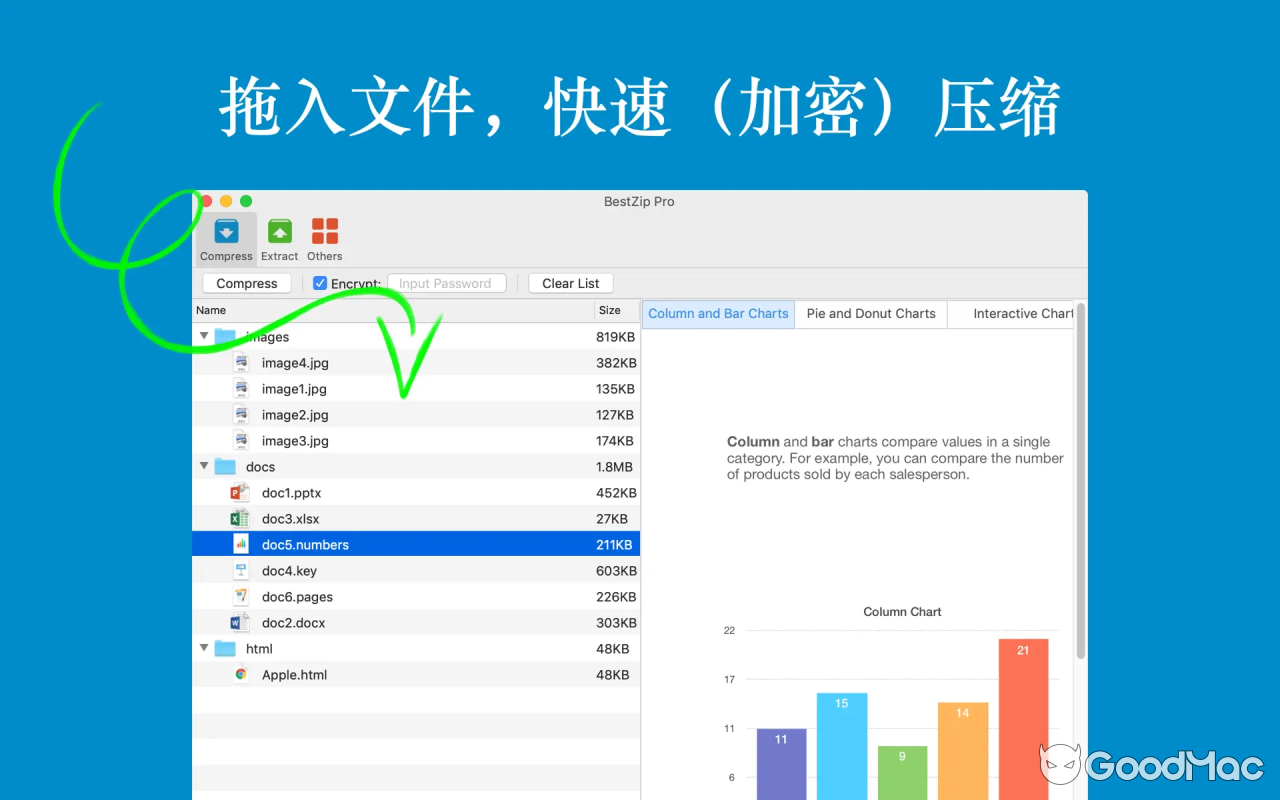Collapse the html folder
Viewport: 1280px width, 800px height.
[x=204, y=648]
